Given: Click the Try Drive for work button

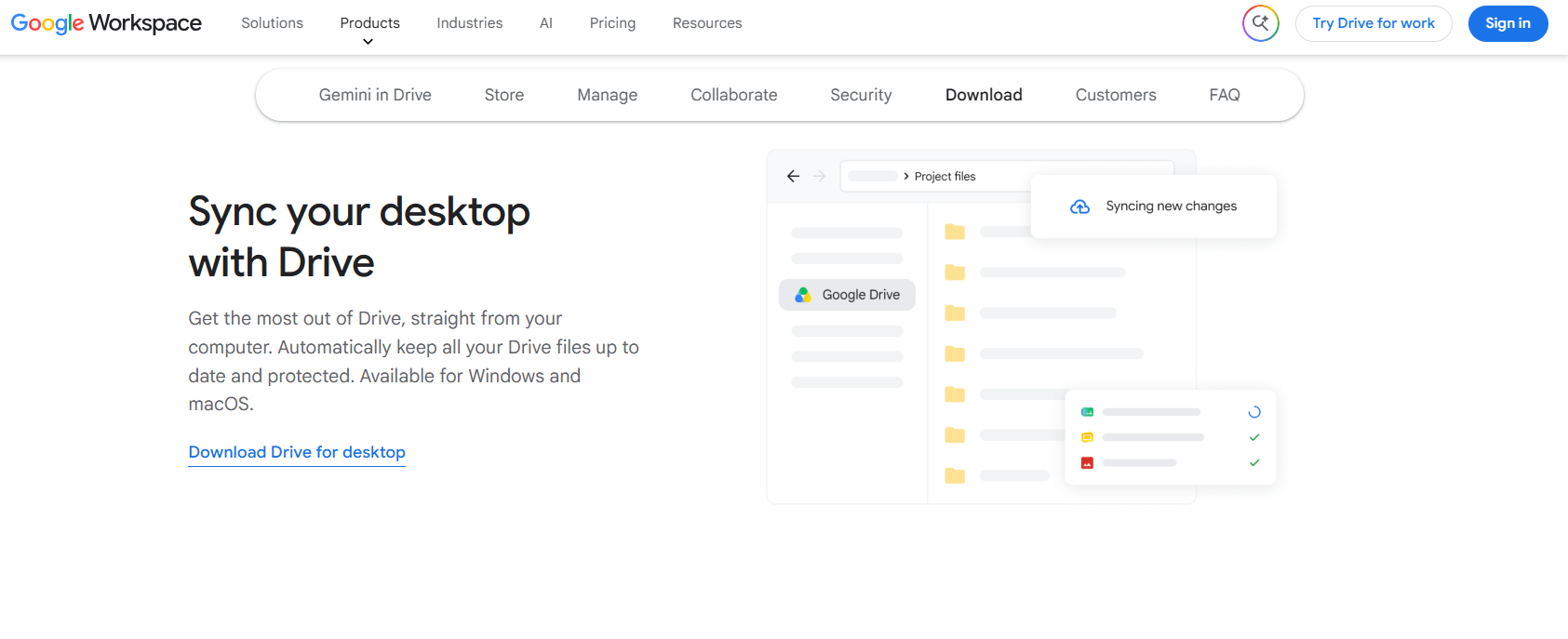Looking at the screenshot, I should tap(1374, 23).
